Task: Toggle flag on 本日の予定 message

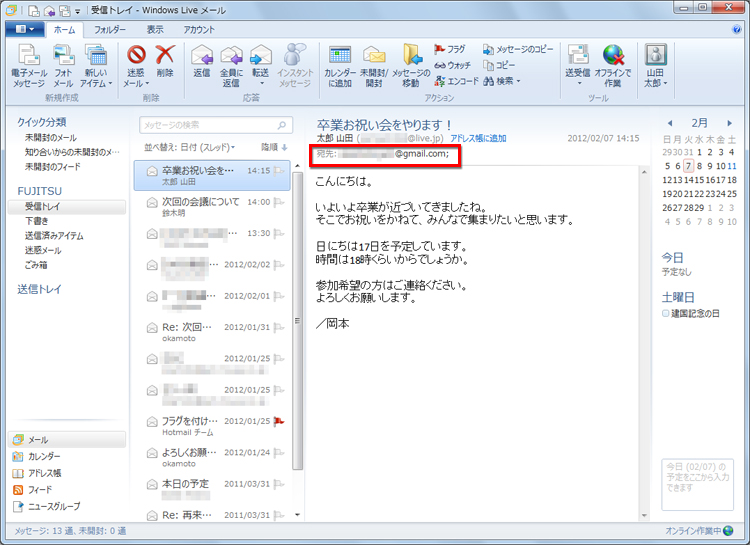Action: point(279,484)
